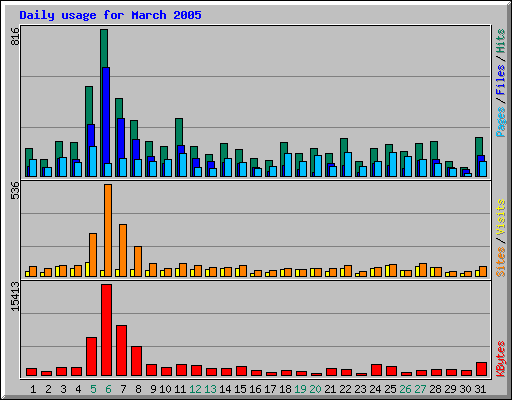The width and height of the screenshot is (512, 400).
Task: Click the dark blue files bar for day 6
Action: click(106, 115)
